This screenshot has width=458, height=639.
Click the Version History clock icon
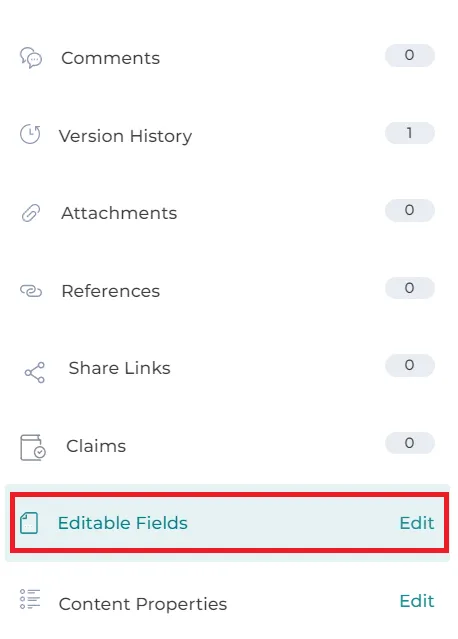tap(30, 134)
